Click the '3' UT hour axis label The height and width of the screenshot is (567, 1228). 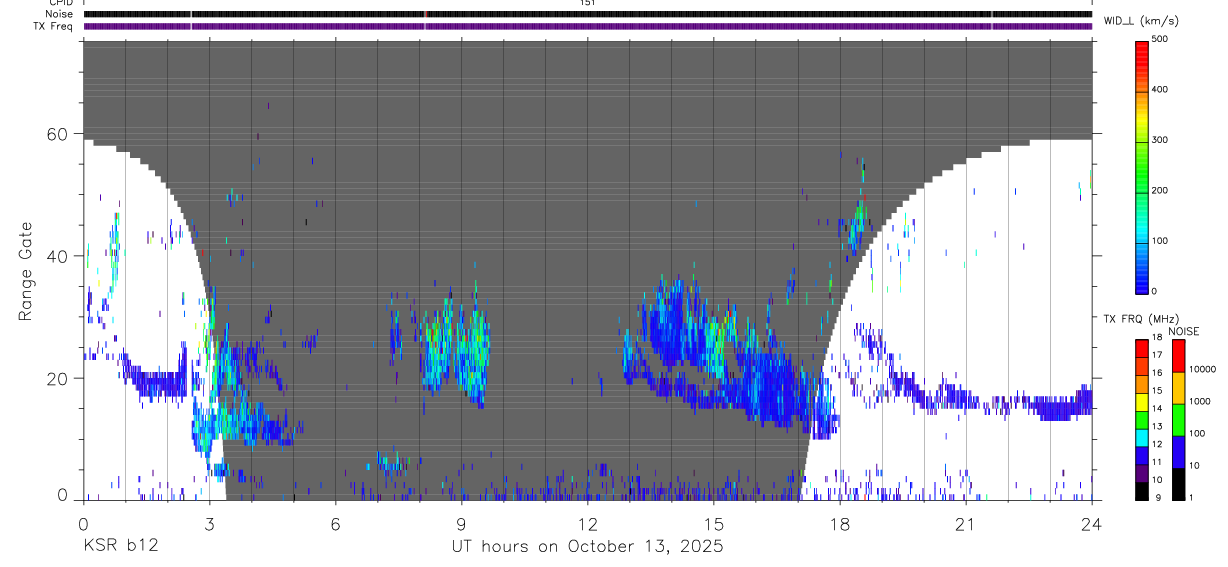click(210, 523)
